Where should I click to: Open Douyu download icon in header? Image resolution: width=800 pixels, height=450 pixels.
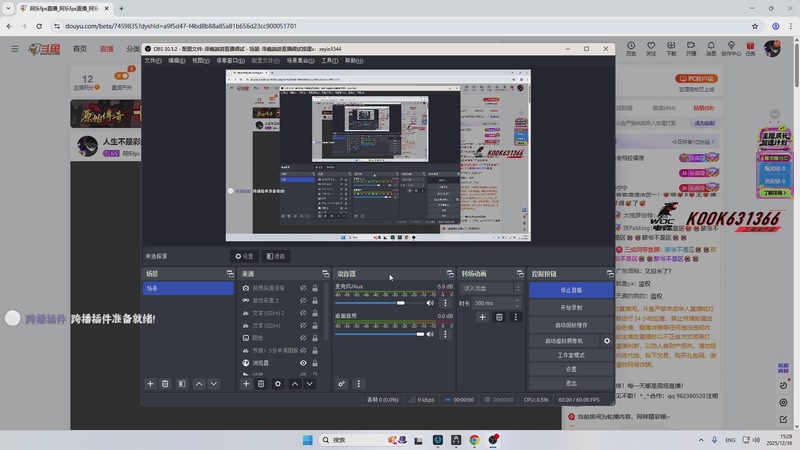point(671,48)
